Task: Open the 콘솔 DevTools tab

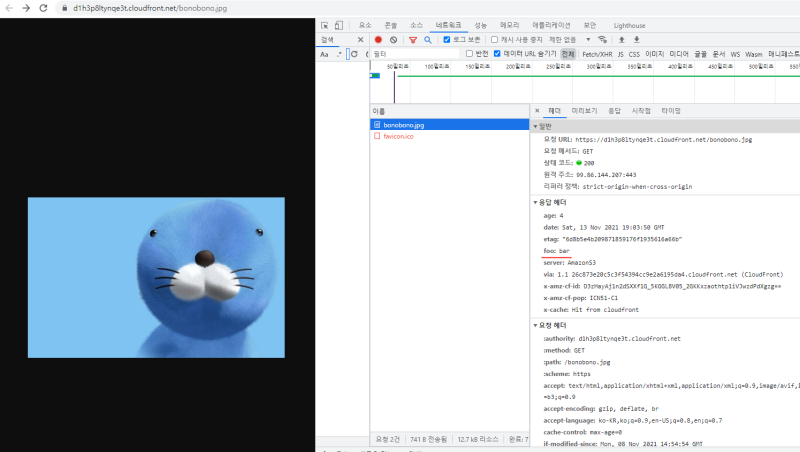Action: click(390, 25)
